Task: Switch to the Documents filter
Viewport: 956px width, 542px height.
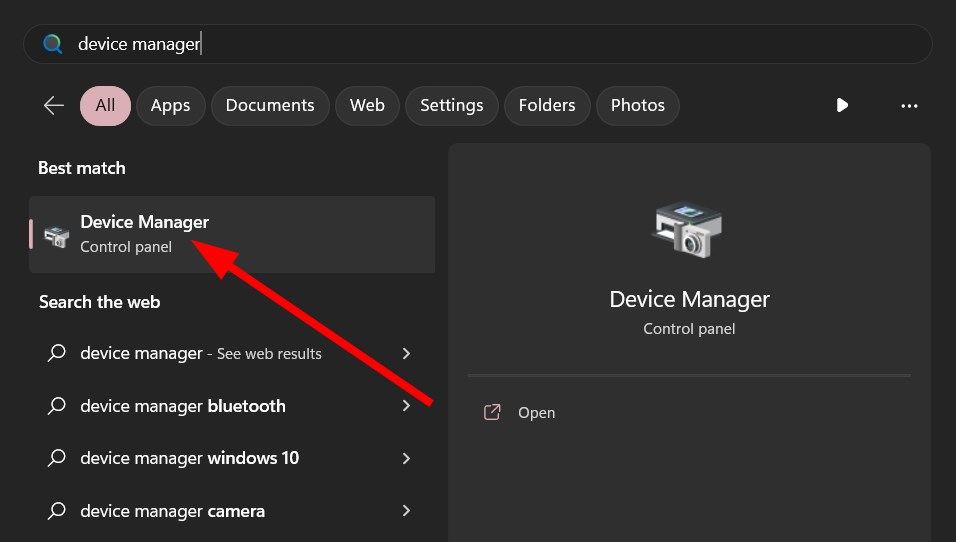Action: [x=270, y=105]
